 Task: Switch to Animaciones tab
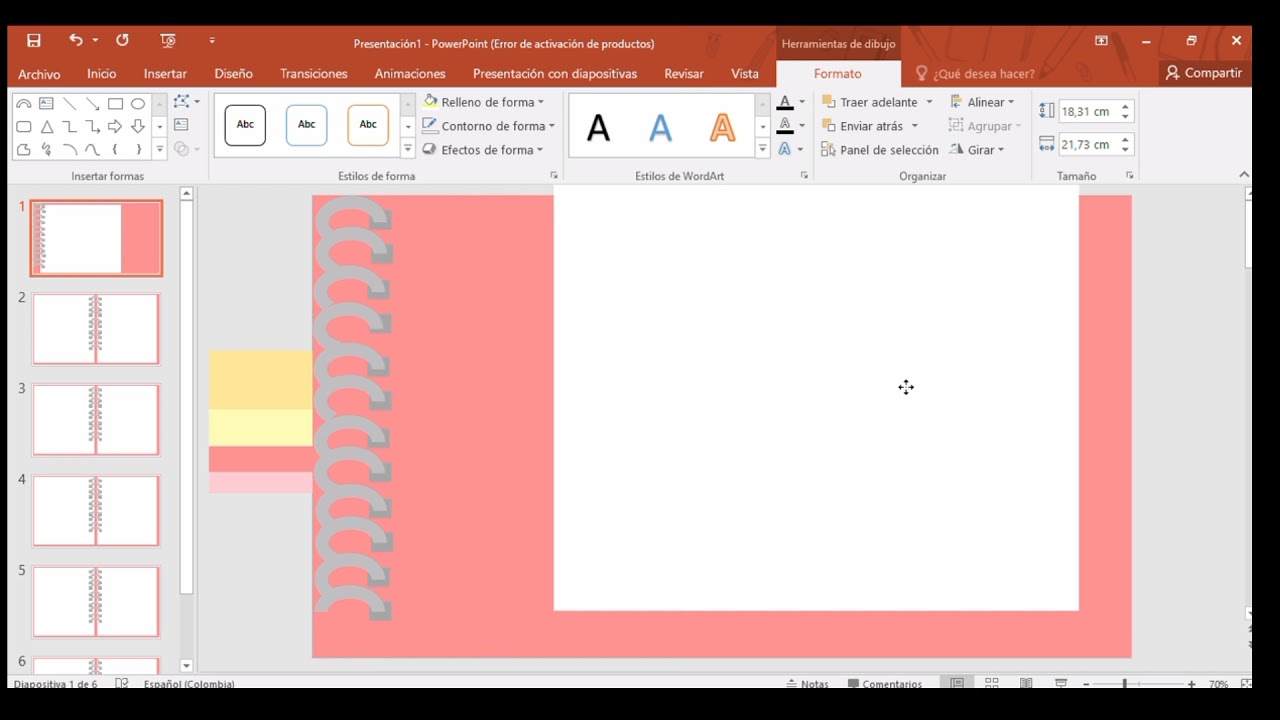coord(410,74)
